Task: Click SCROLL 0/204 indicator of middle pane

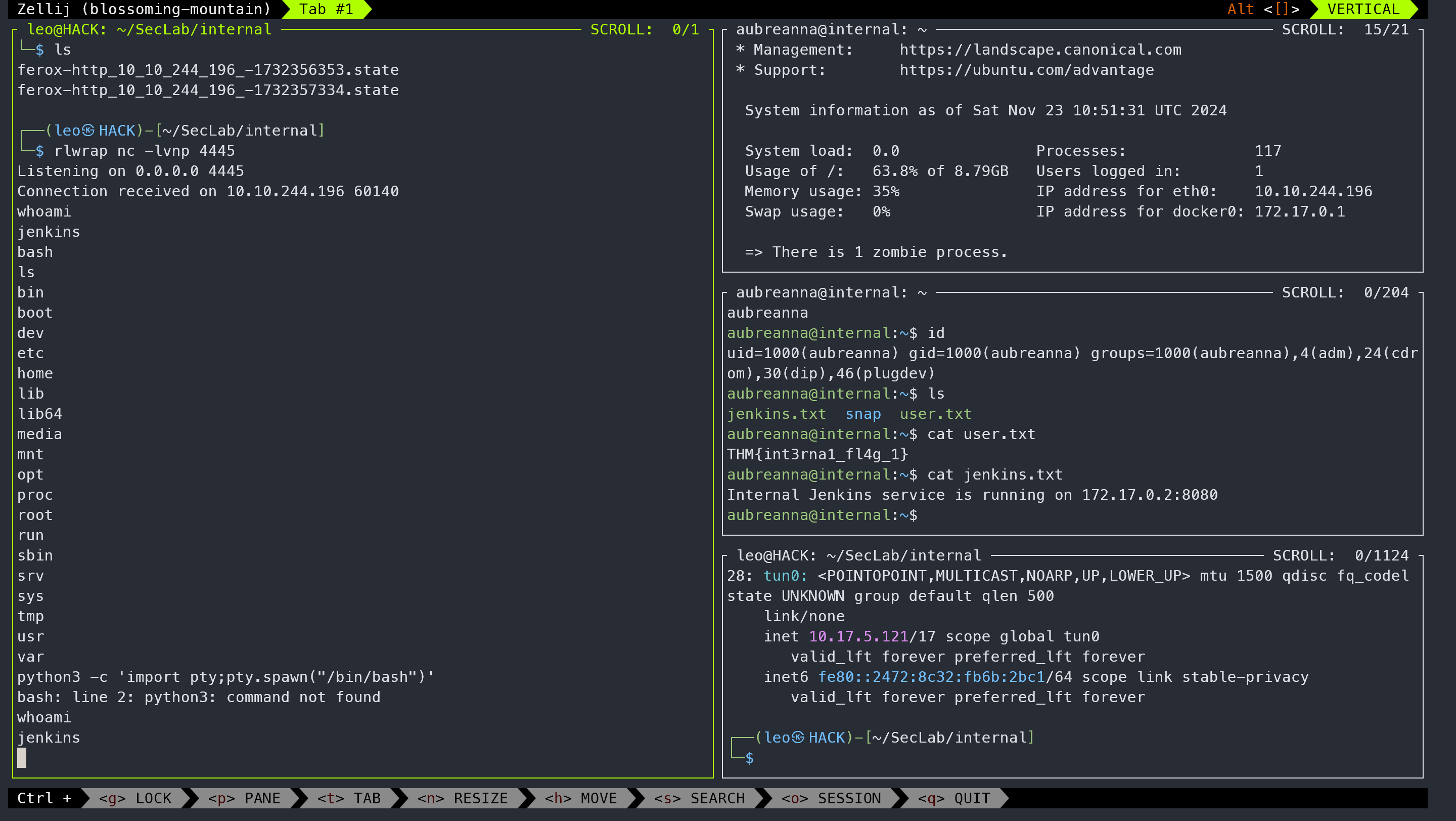Action: coord(1345,292)
